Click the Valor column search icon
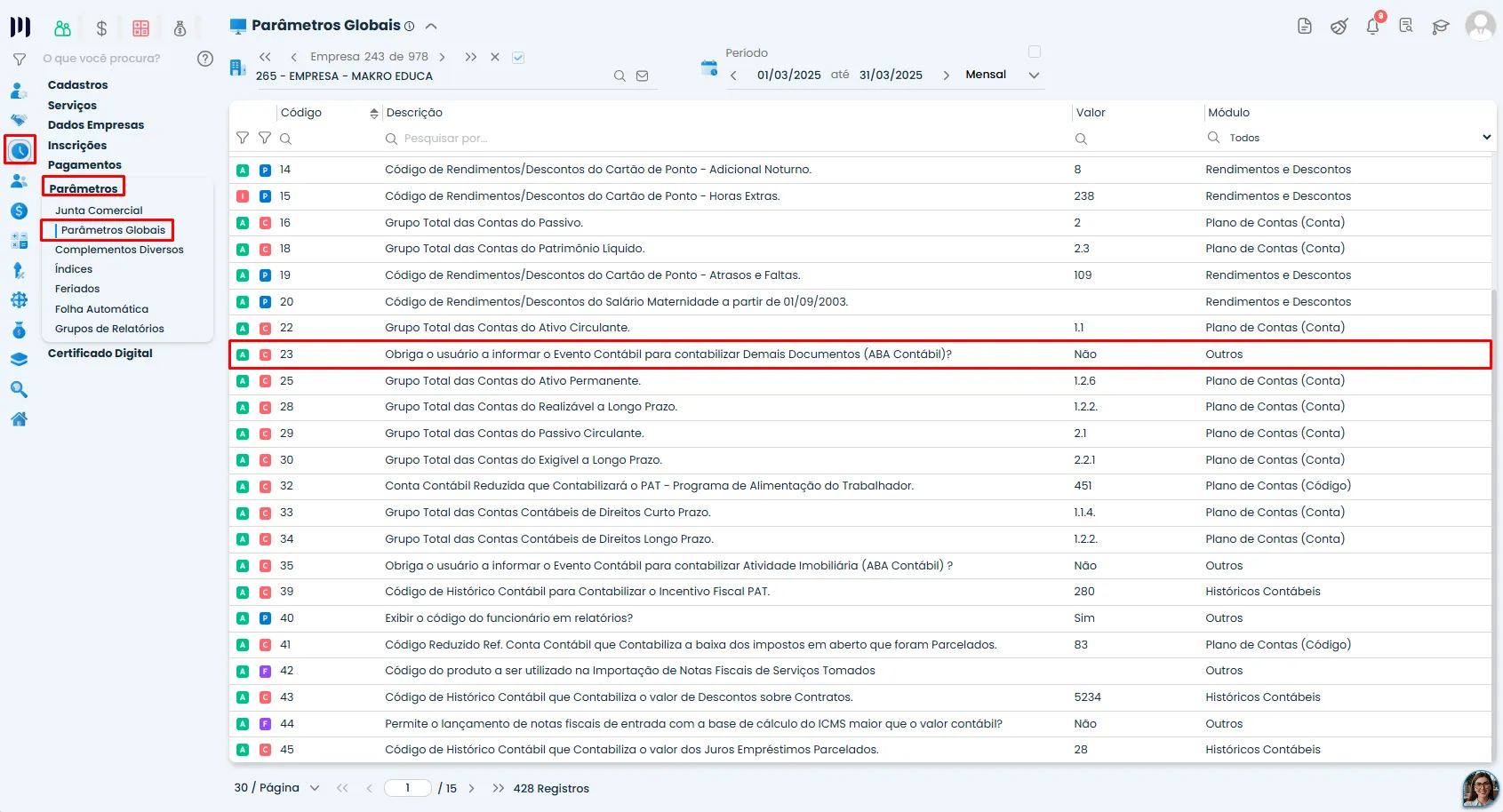The height and width of the screenshot is (812, 1503). (1081, 139)
